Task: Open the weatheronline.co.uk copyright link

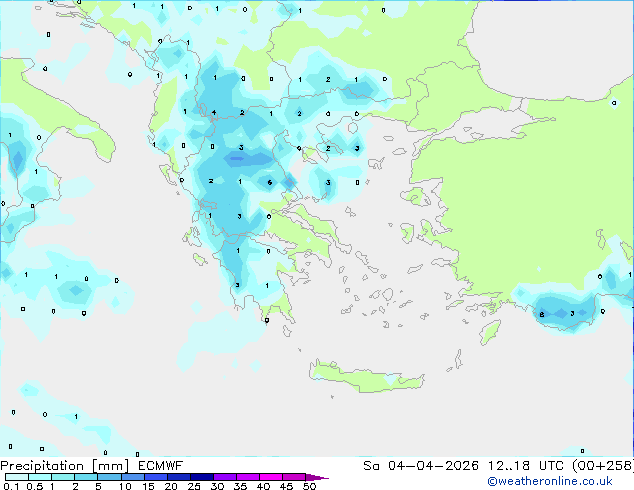Action: click(550, 481)
